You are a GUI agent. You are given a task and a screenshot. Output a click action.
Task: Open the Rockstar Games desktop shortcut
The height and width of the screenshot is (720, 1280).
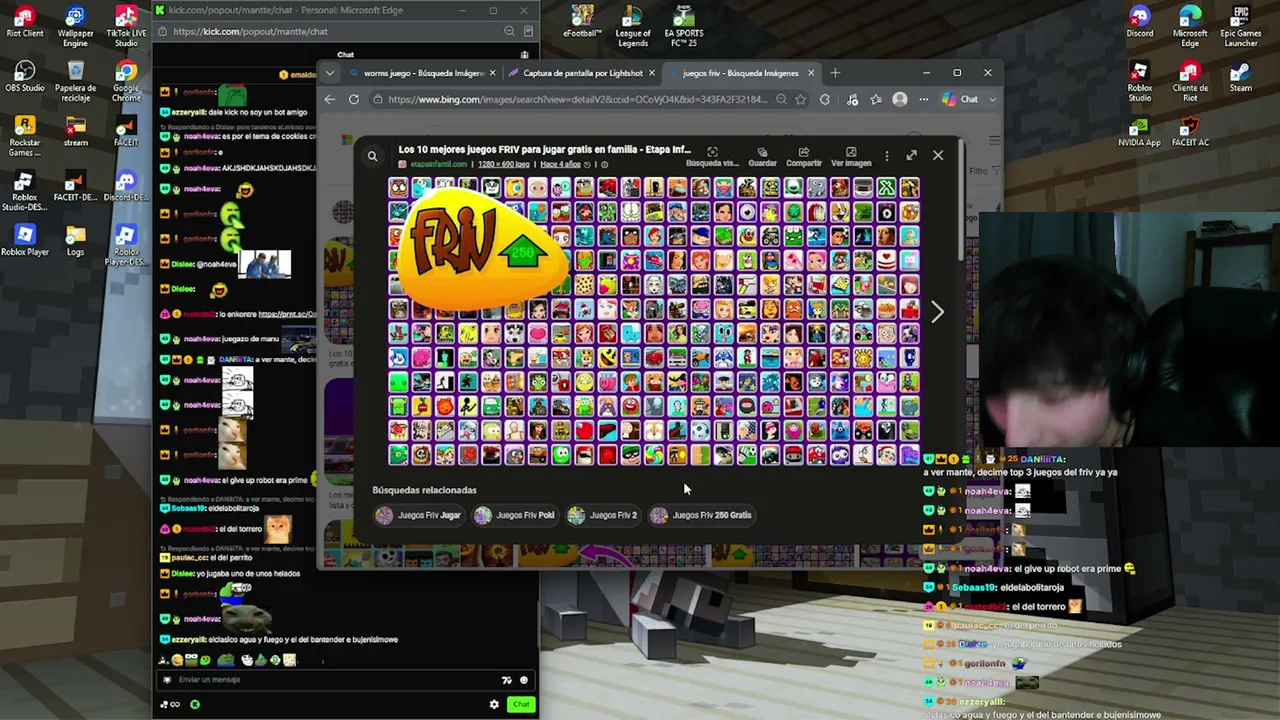pos(25,137)
